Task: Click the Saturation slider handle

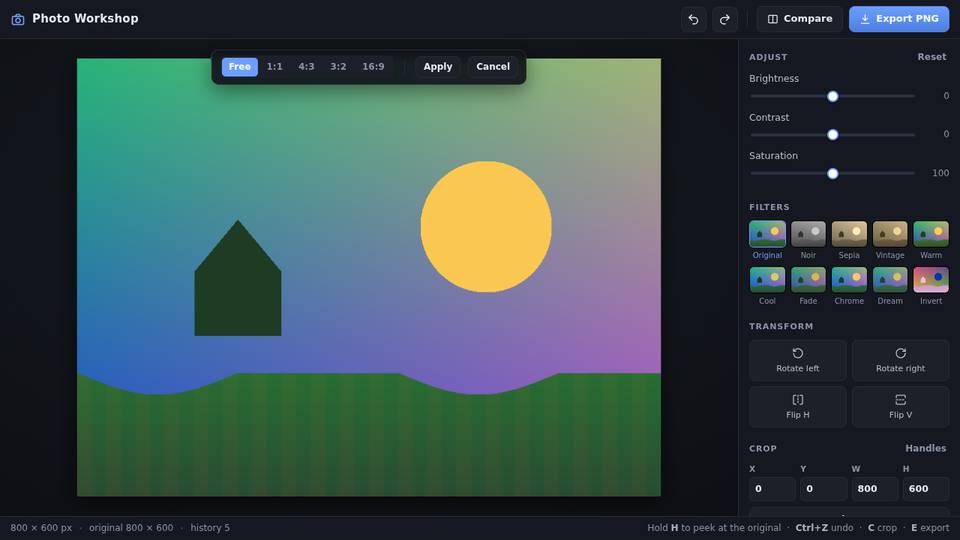Action: 833,174
